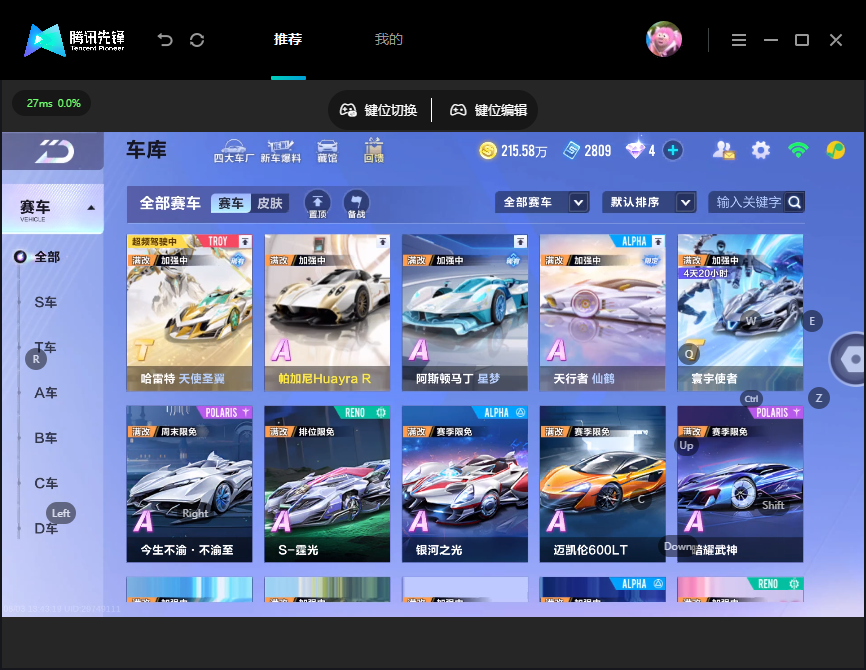This screenshot has height=670, width=866.
Task: Select the 哈雷特 天使圣翼 car card
Action: click(189, 313)
